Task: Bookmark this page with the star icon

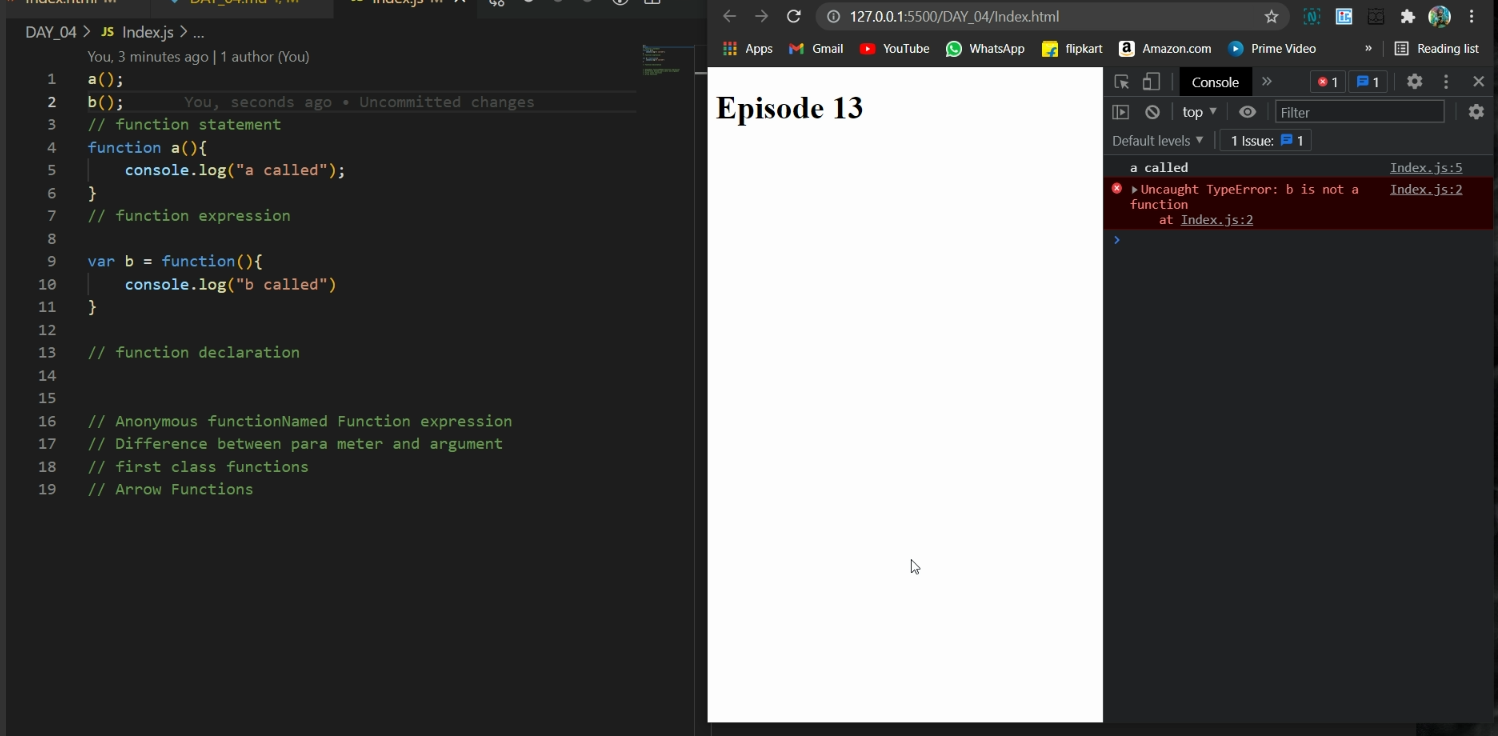Action: coord(1271,16)
